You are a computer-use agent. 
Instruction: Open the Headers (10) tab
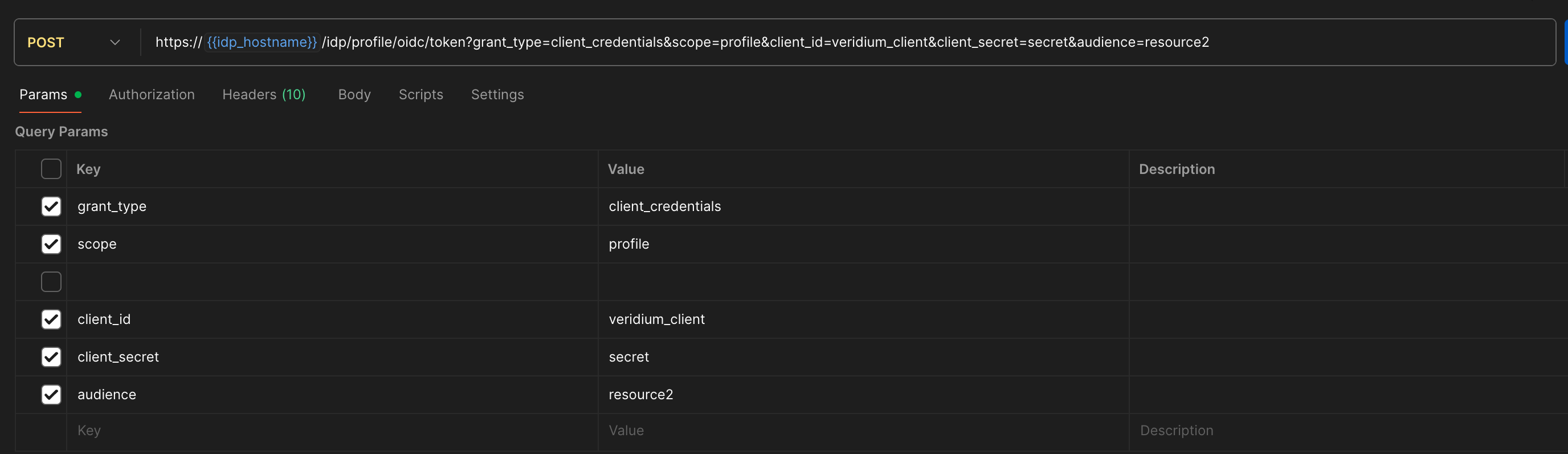[x=264, y=95]
